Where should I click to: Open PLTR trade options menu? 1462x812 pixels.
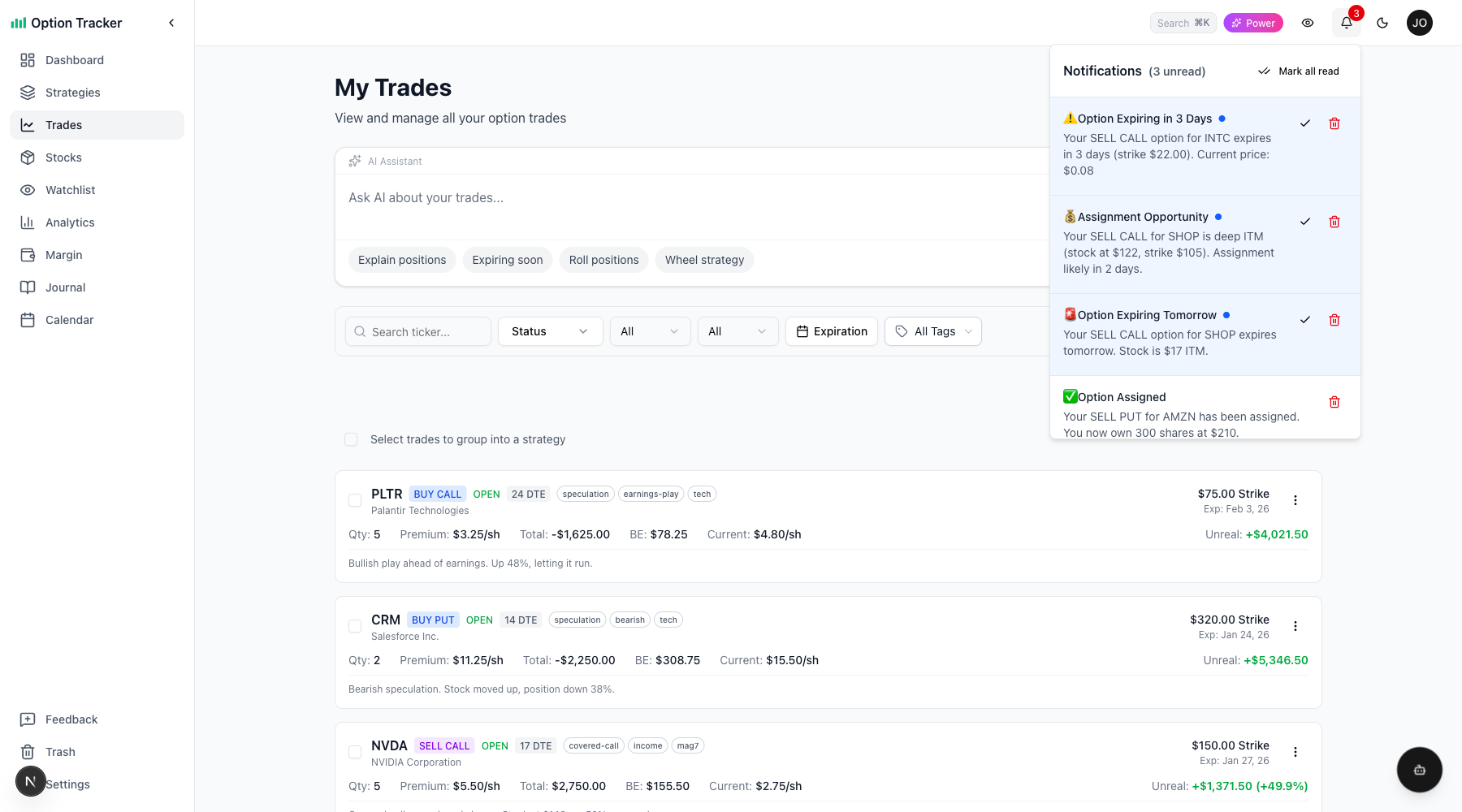tap(1295, 500)
